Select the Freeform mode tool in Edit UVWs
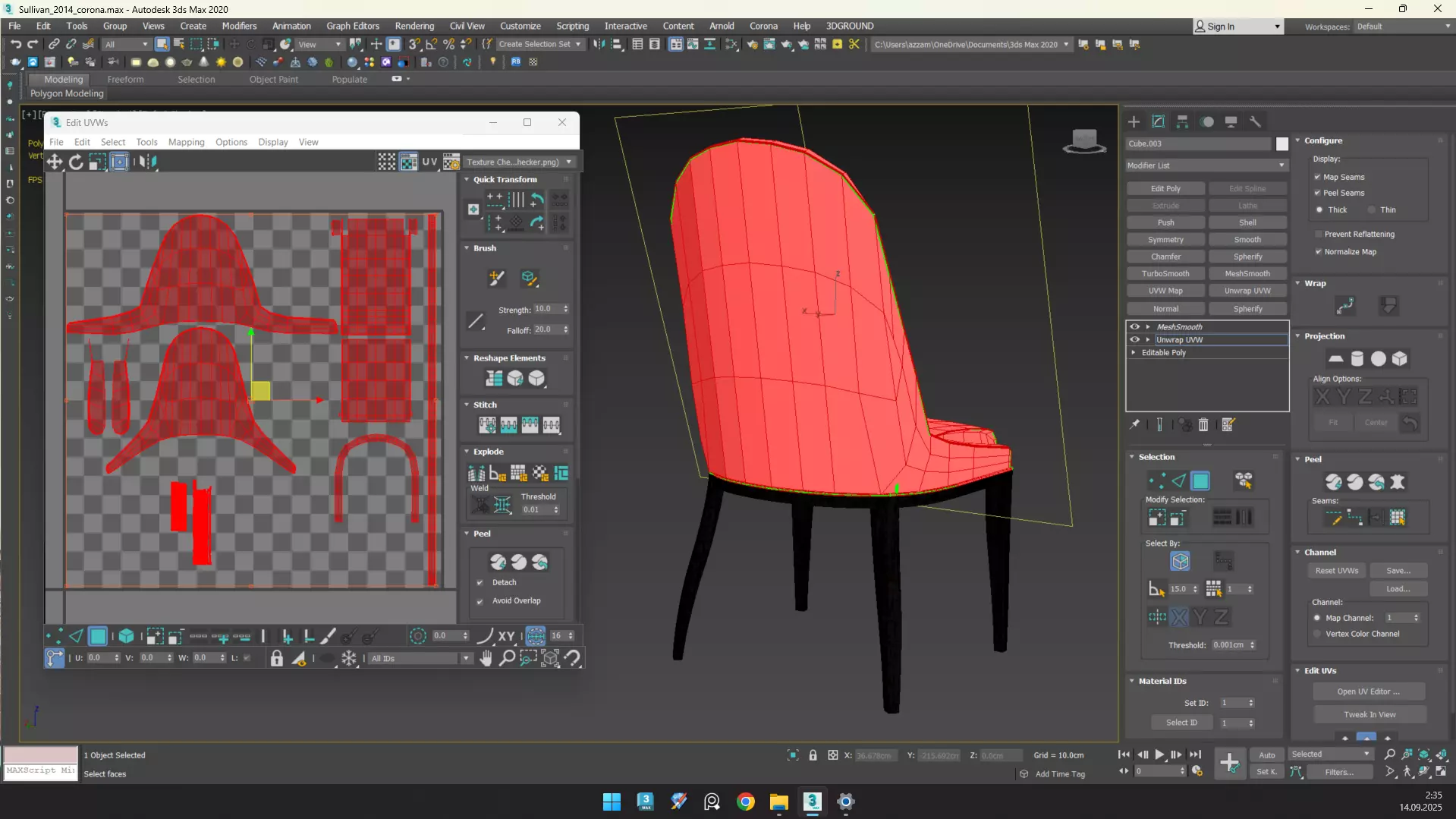This screenshot has height=819, width=1456. 120,162
